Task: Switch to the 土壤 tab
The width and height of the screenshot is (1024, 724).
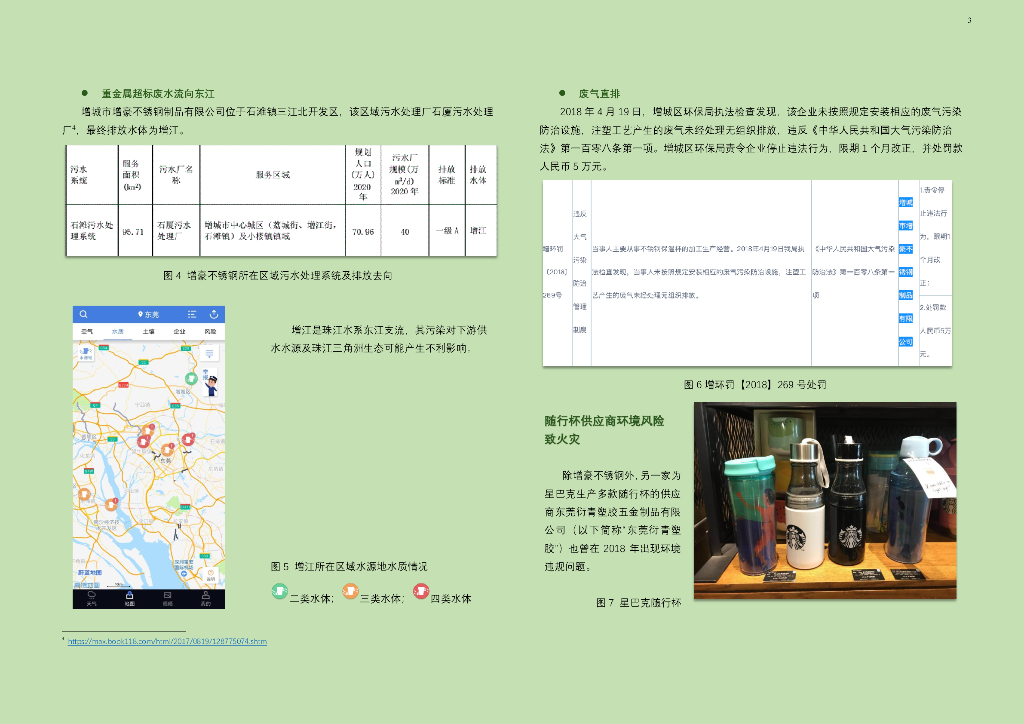Action: pyautogui.click(x=148, y=332)
